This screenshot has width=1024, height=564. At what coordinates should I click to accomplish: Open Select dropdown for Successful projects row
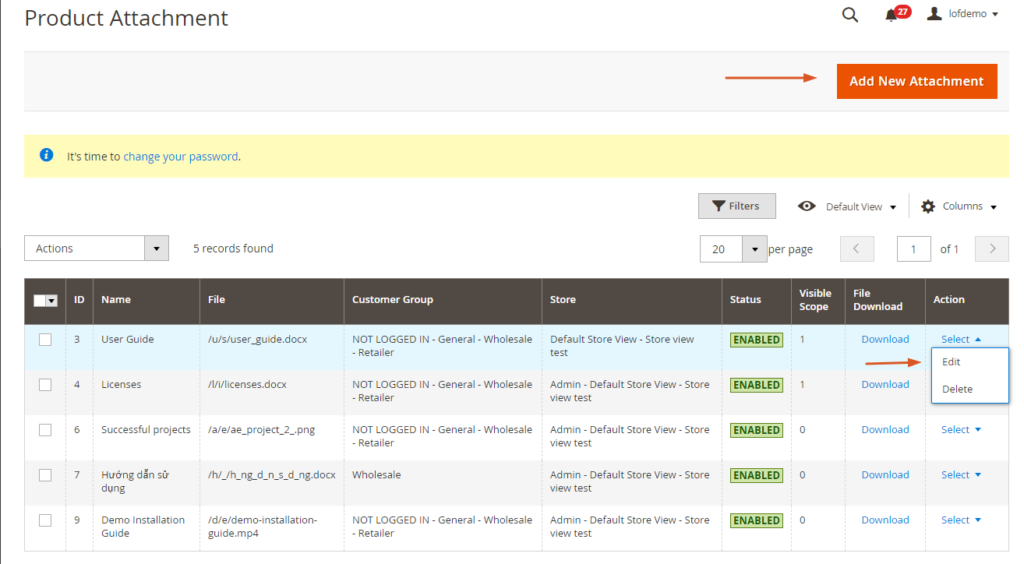[960, 430]
